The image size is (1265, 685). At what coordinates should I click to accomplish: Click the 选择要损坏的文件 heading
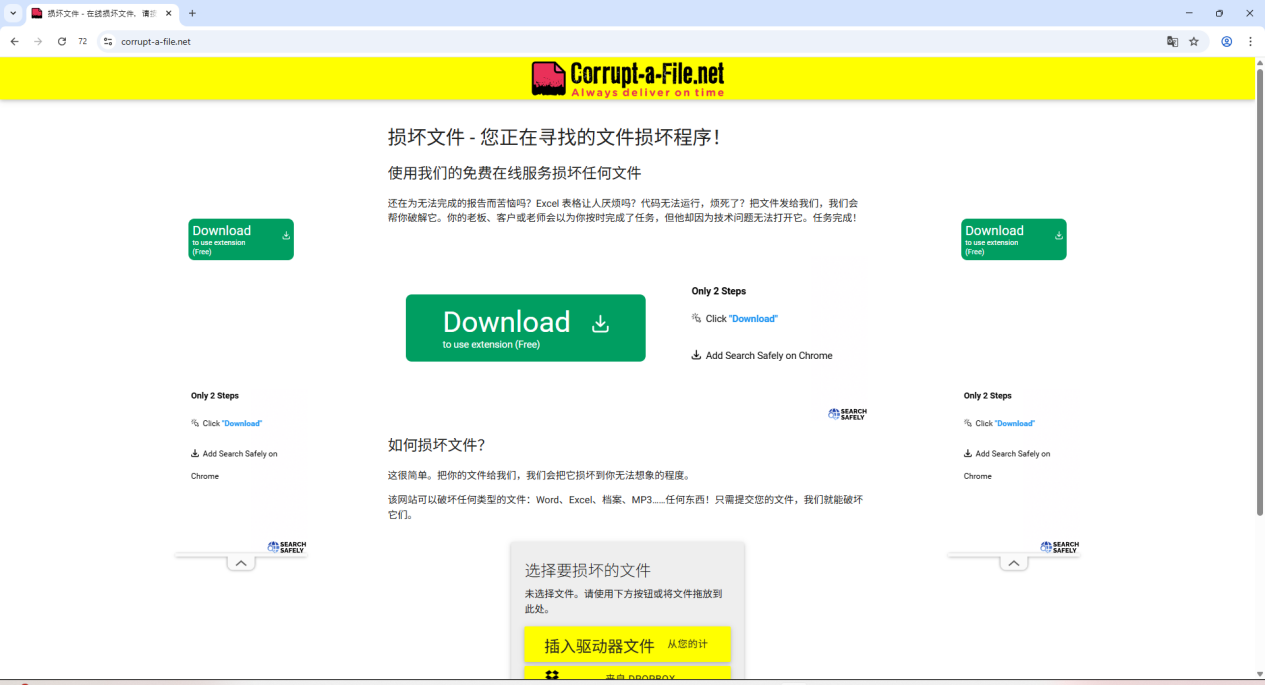pos(588,570)
